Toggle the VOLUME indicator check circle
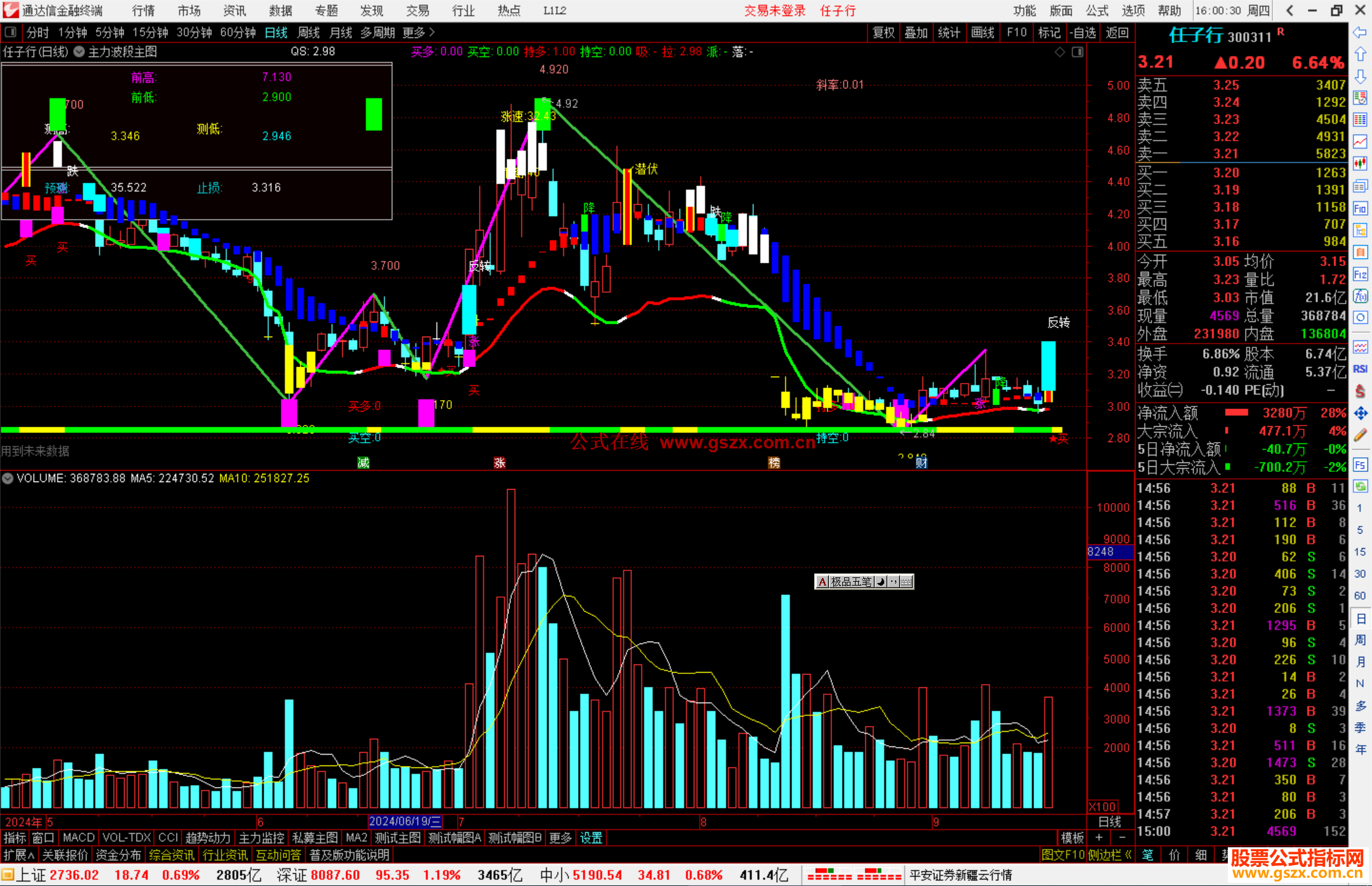The height and width of the screenshot is (886, 1372). (8, 478)
